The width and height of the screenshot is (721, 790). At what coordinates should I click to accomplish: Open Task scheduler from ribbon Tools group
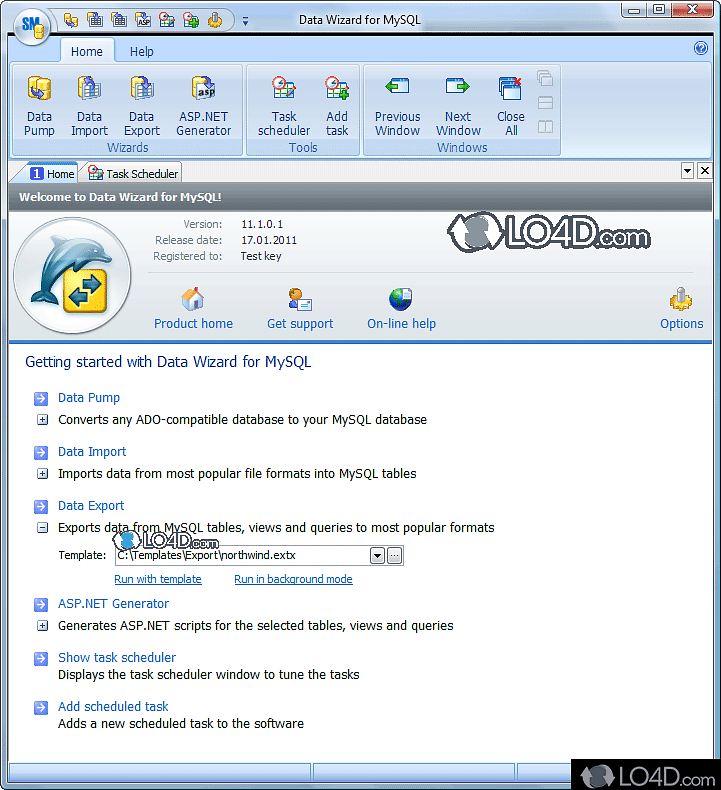(x=284, y=106)
